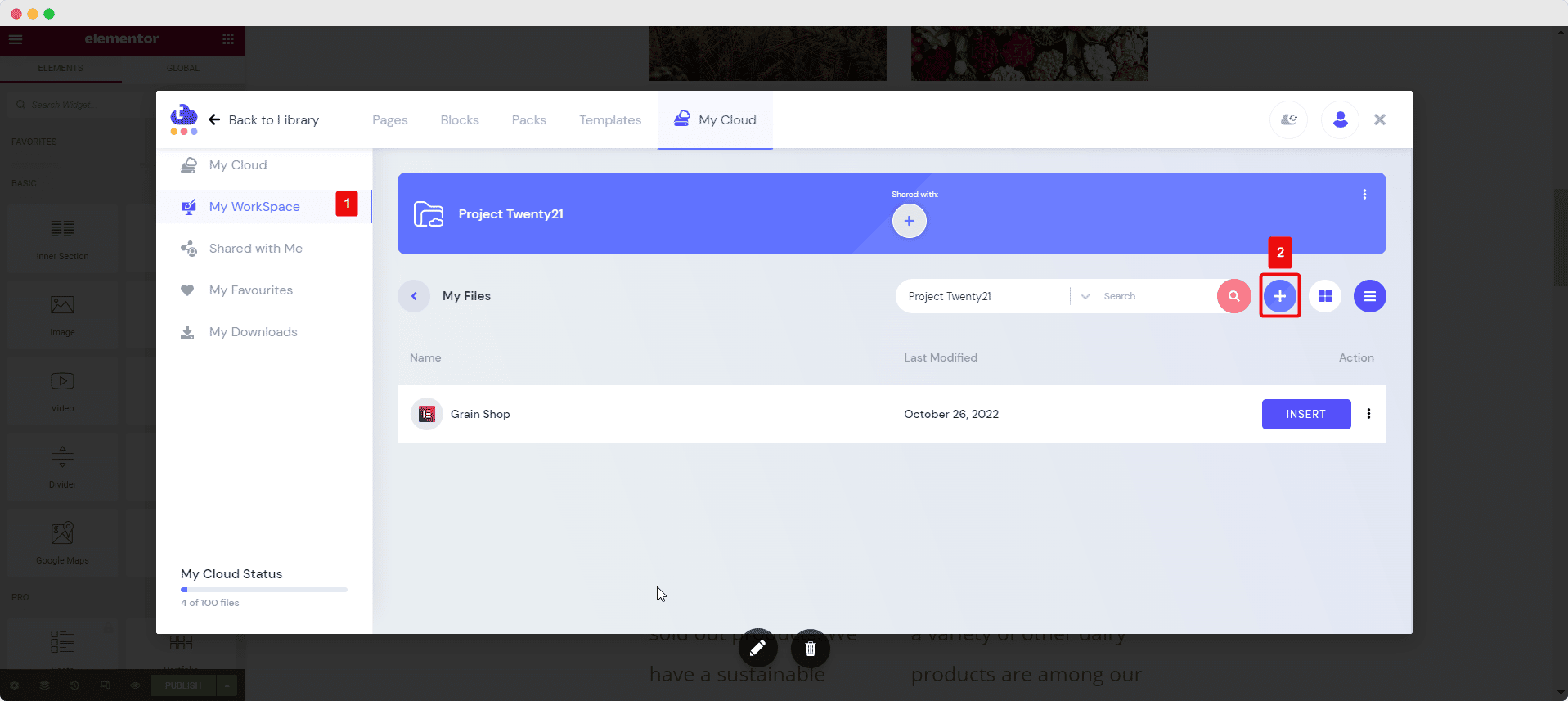
Task: Click the 4 of 100 files text
Action: pyautogui.click(x=210, y=603)
